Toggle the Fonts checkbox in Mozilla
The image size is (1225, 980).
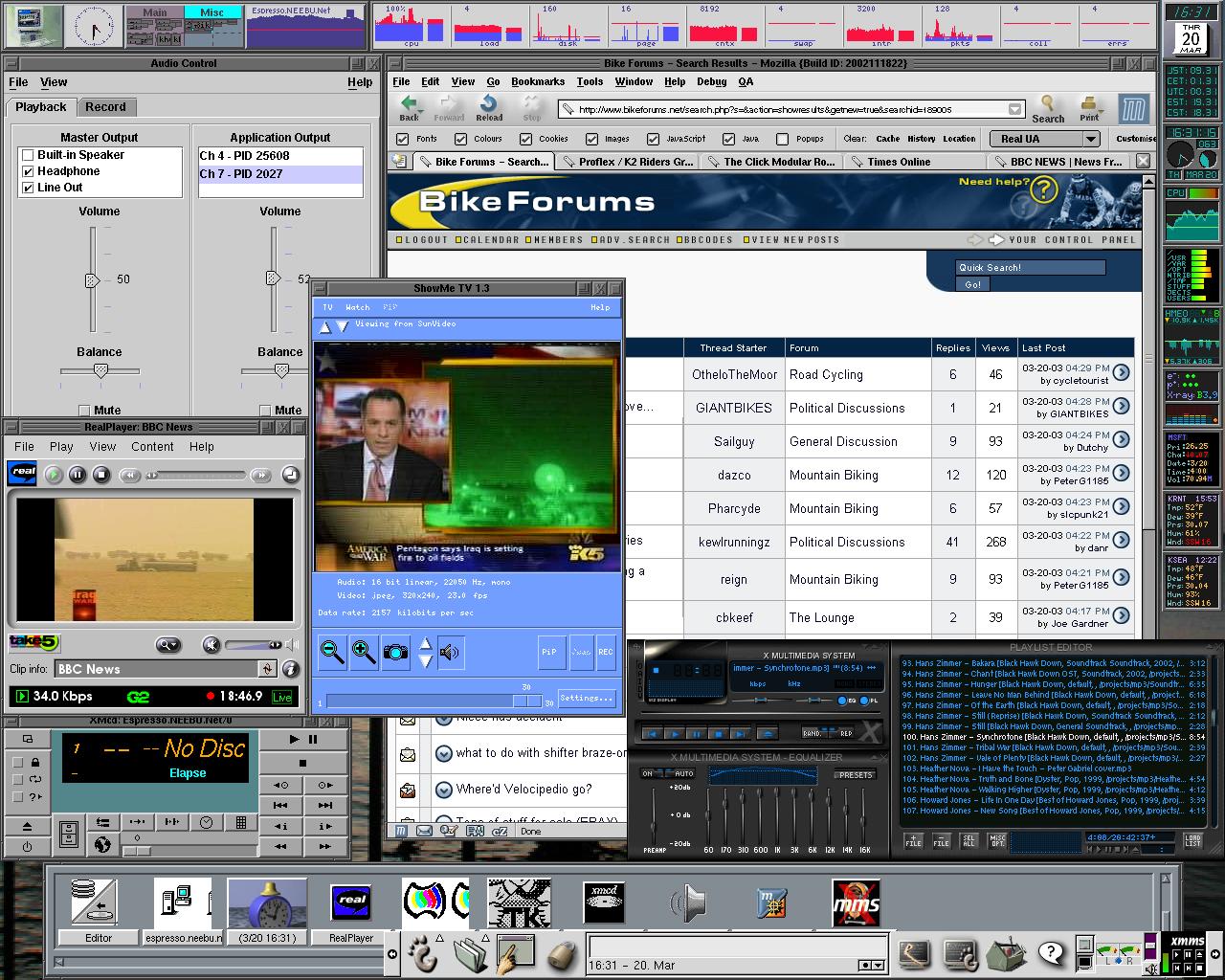pos(400,139)
